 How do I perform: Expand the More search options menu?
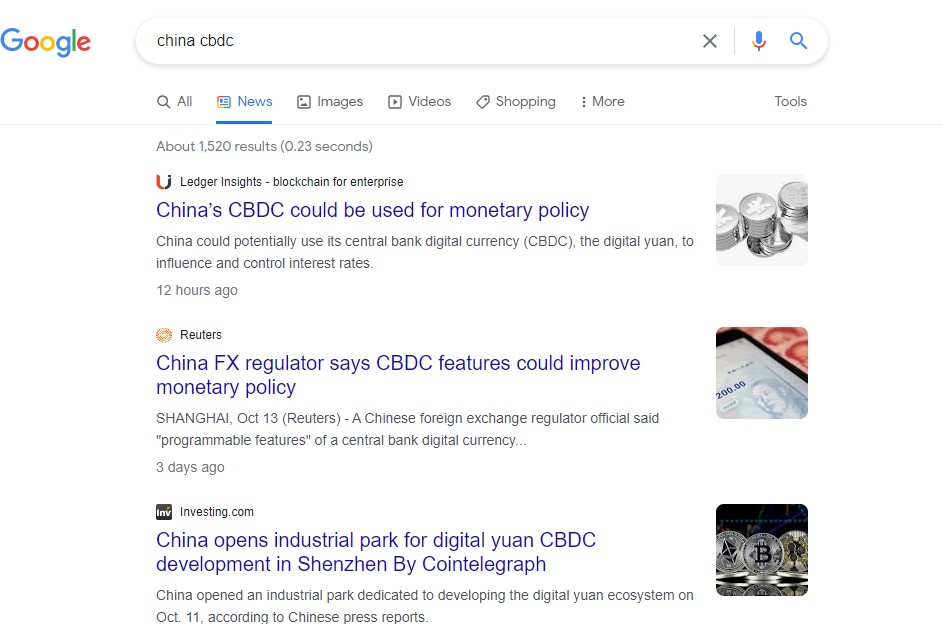tap(602, 101)
